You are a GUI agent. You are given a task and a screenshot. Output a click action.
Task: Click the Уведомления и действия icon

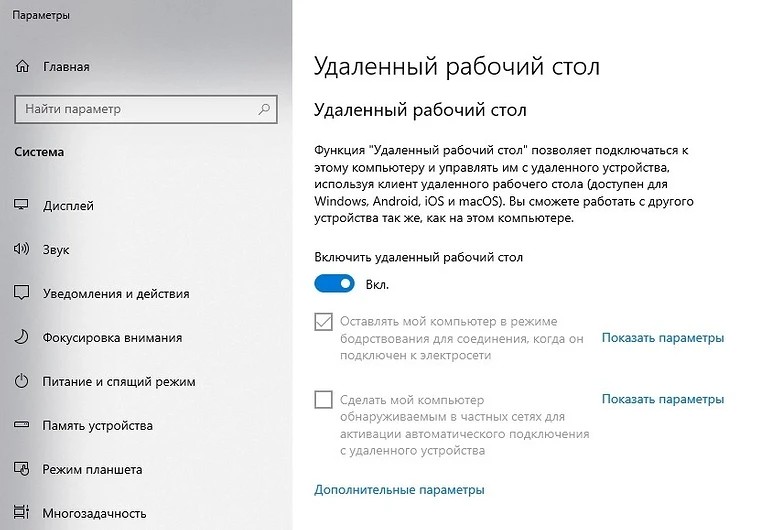[x=22, y=294]
